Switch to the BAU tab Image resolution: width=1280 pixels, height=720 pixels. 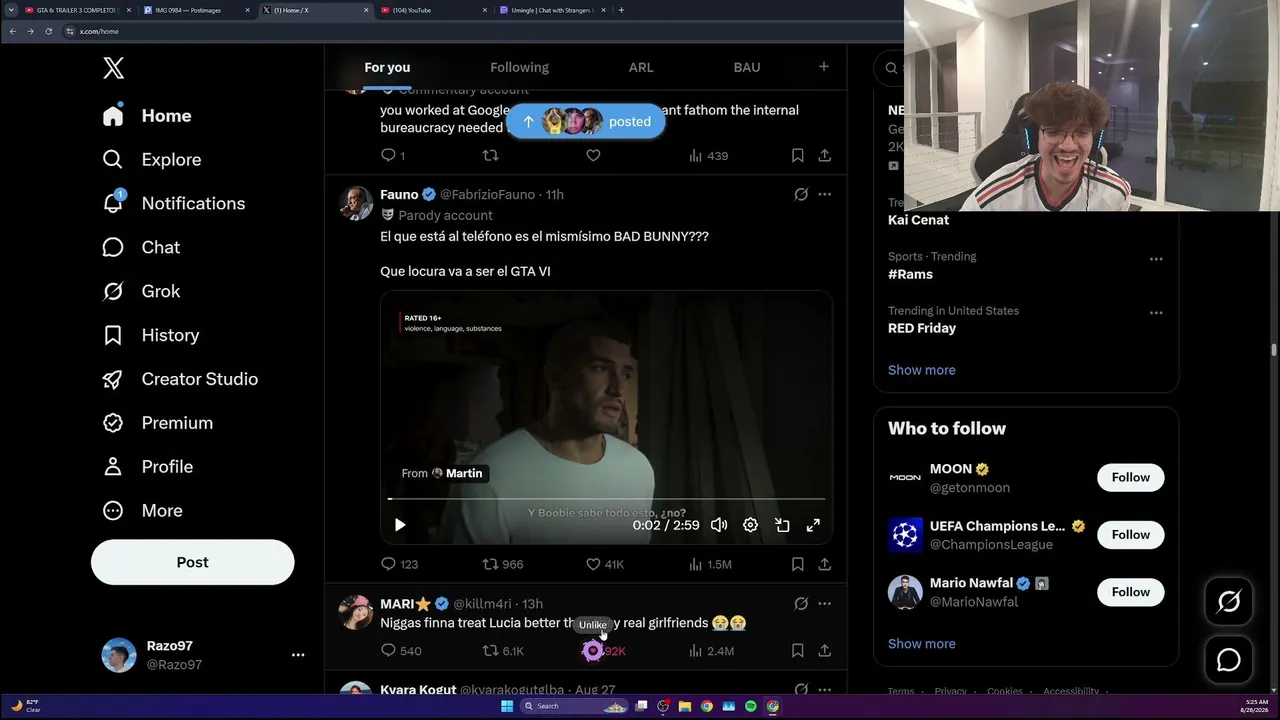click(747, 67)
